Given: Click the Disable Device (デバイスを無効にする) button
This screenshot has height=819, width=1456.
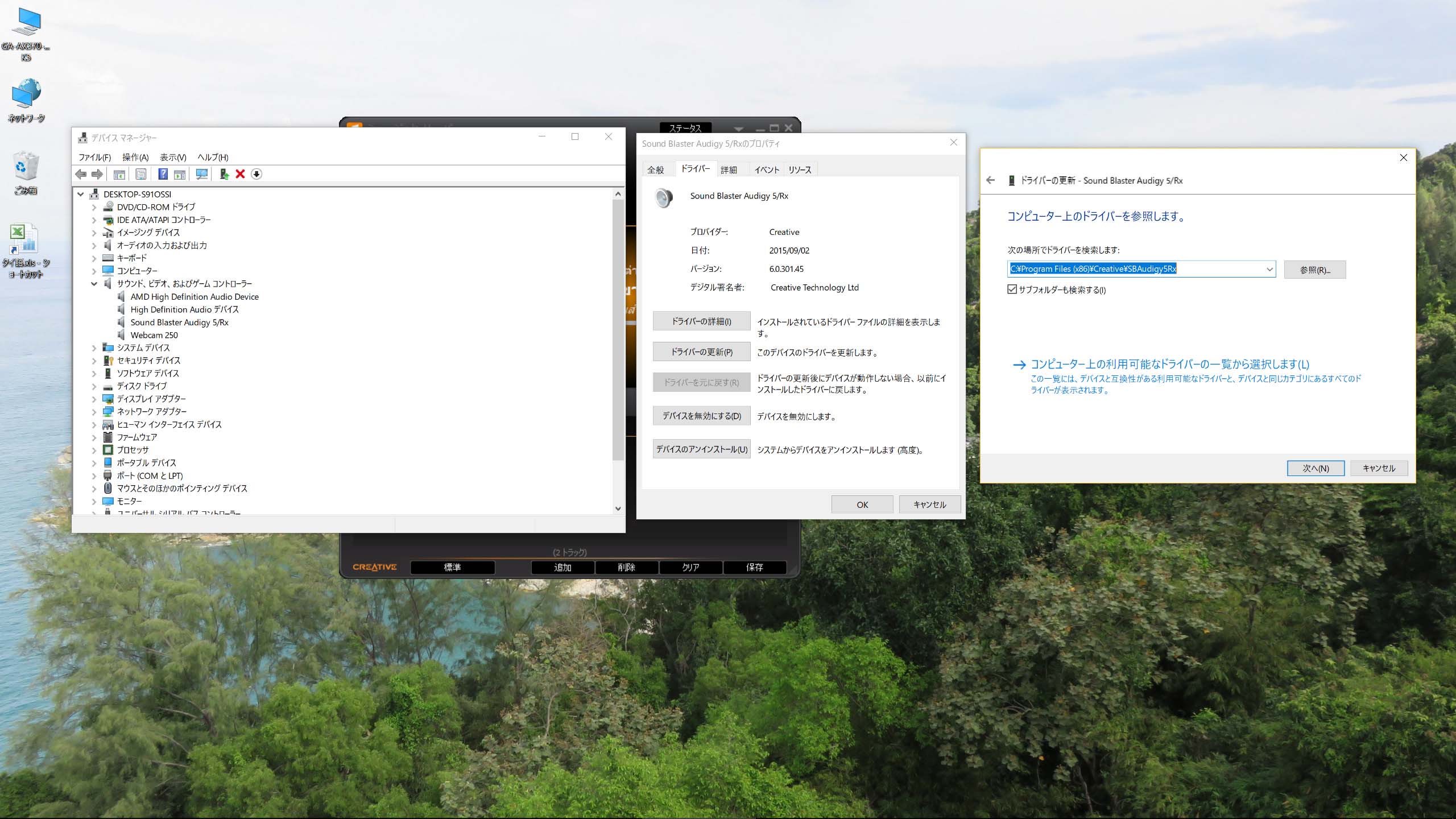Looking at the screenshot, I should tap(701, 416).
